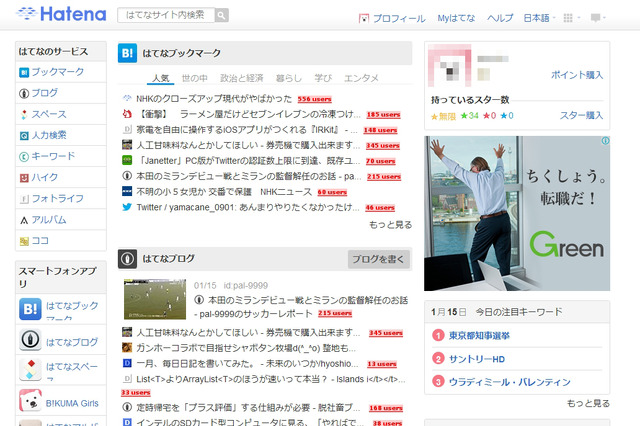Viewport: 640px width, 426px height.
Task: Open the 「Janetter」PC版がTwitterの認証数上限 article
Action: [x=248, y=161]
